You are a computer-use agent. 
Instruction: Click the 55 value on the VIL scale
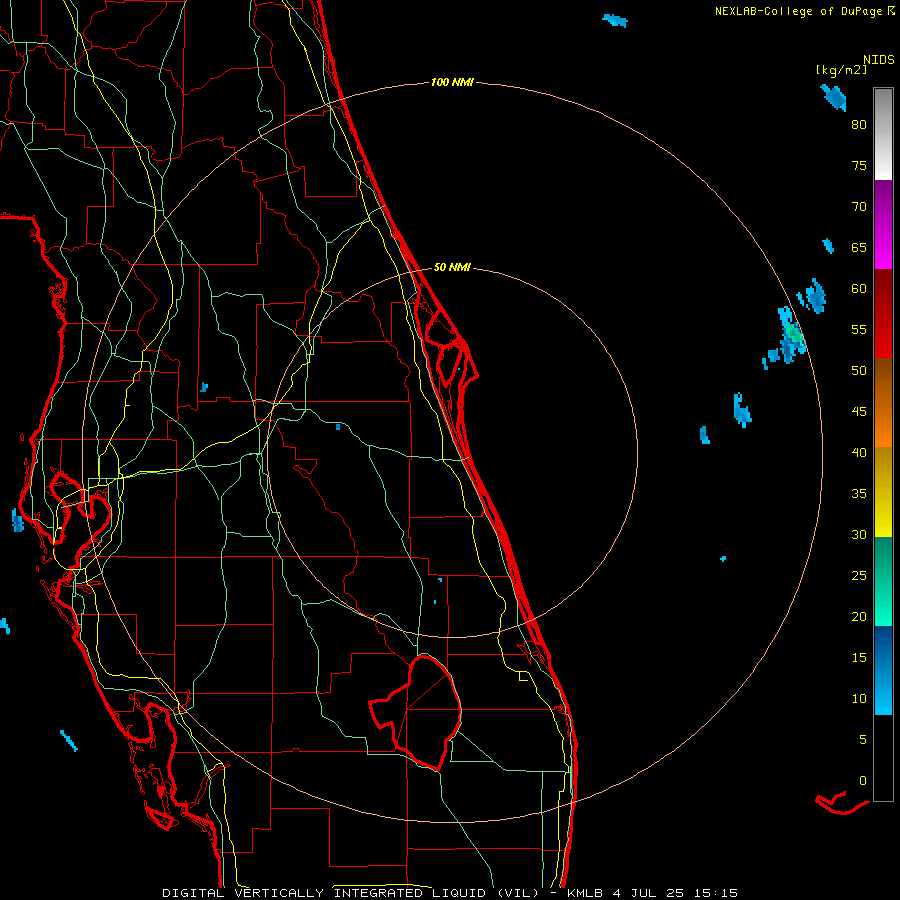[859, 329]
